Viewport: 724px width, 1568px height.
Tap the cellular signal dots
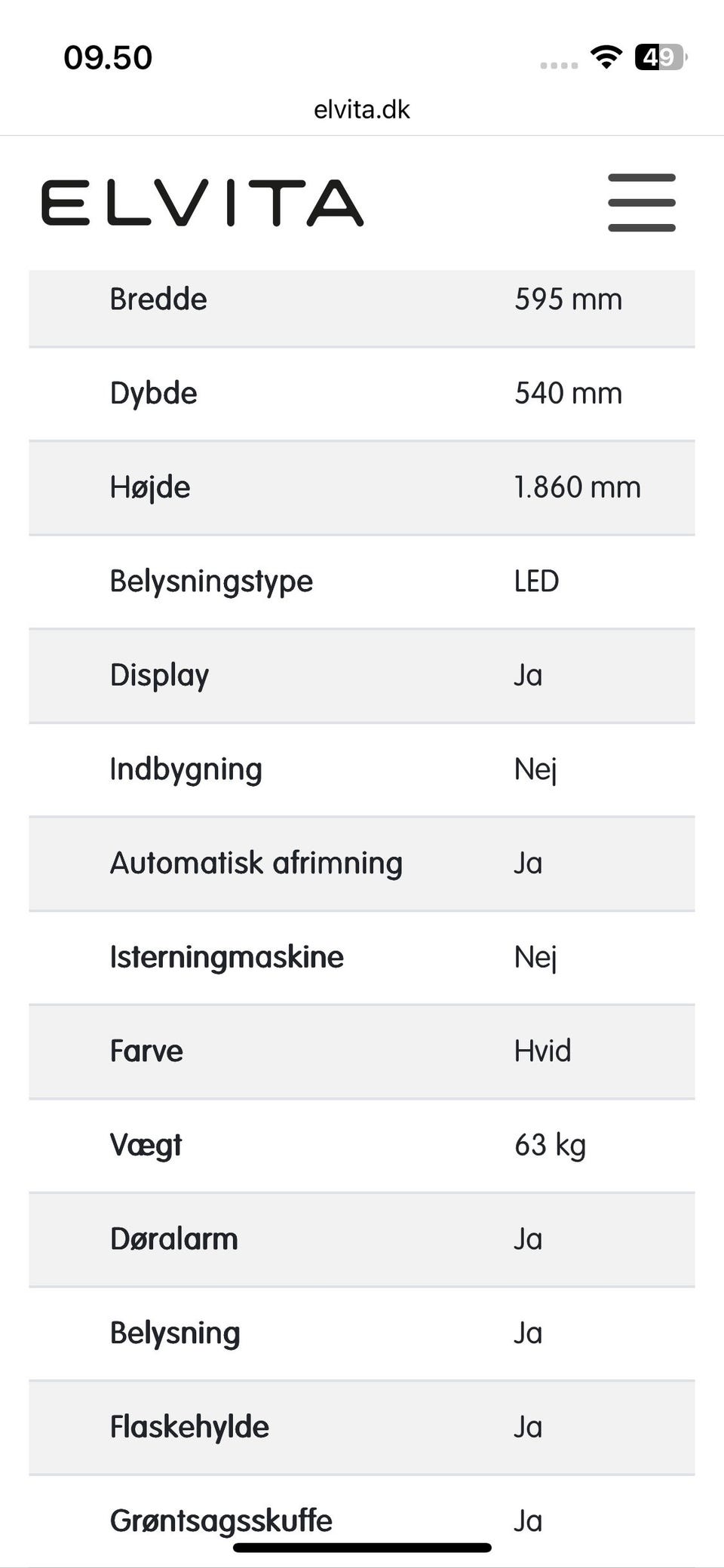[x=559, y=66]
